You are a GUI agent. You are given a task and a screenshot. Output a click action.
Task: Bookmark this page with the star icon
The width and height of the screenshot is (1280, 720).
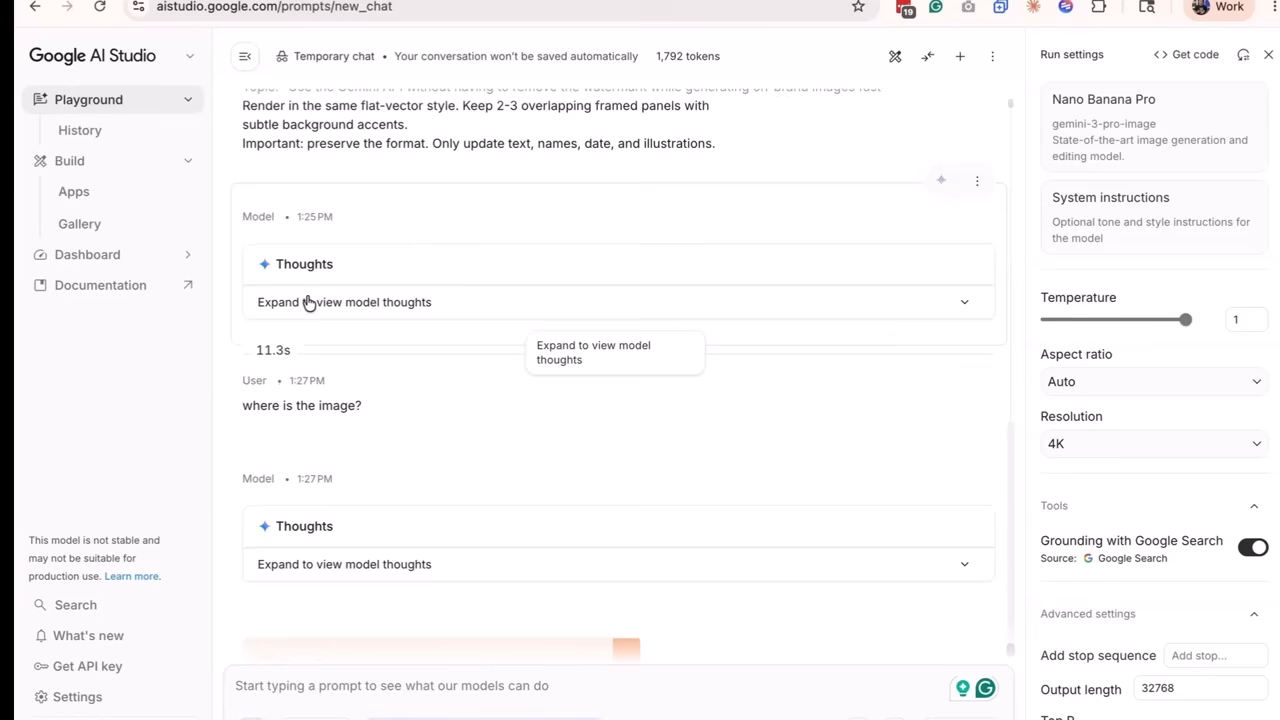(x=858, y=6)
